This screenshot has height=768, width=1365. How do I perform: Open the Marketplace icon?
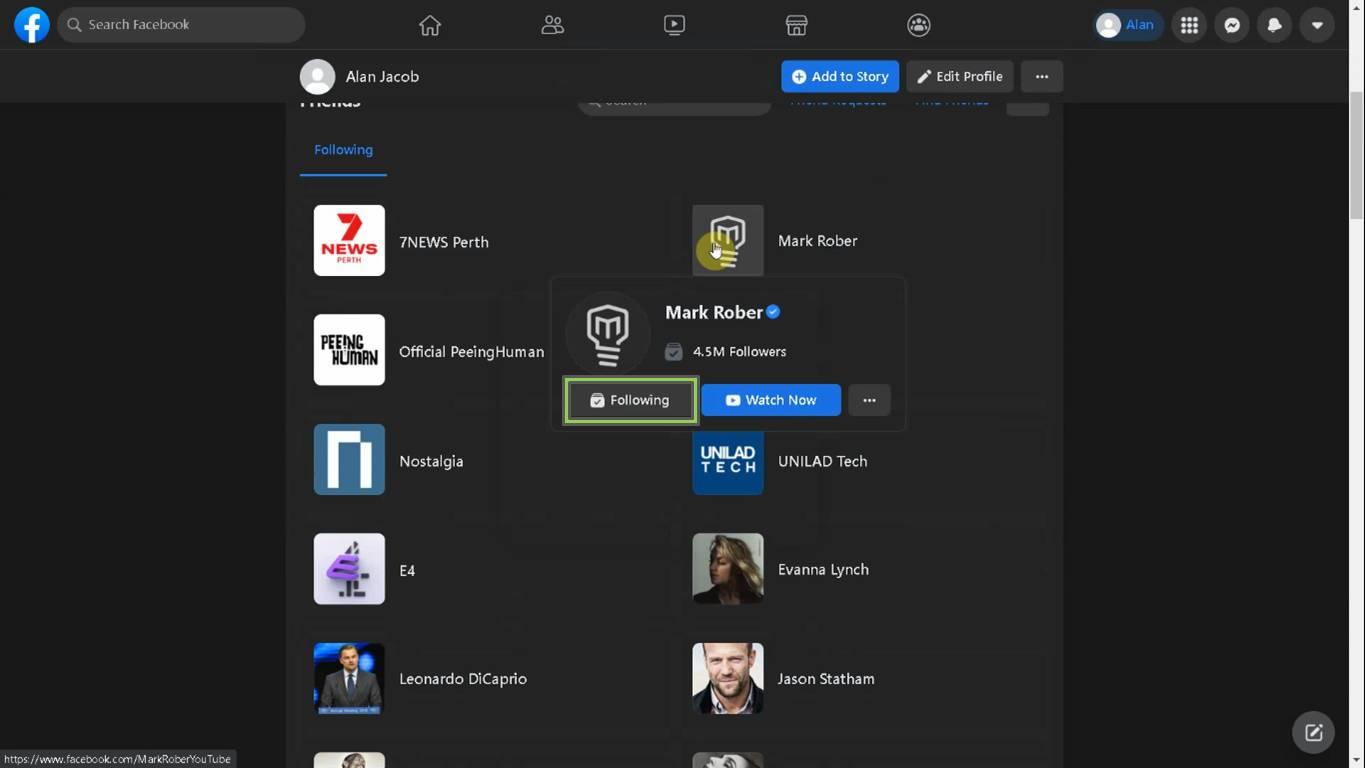coord(796,25)
